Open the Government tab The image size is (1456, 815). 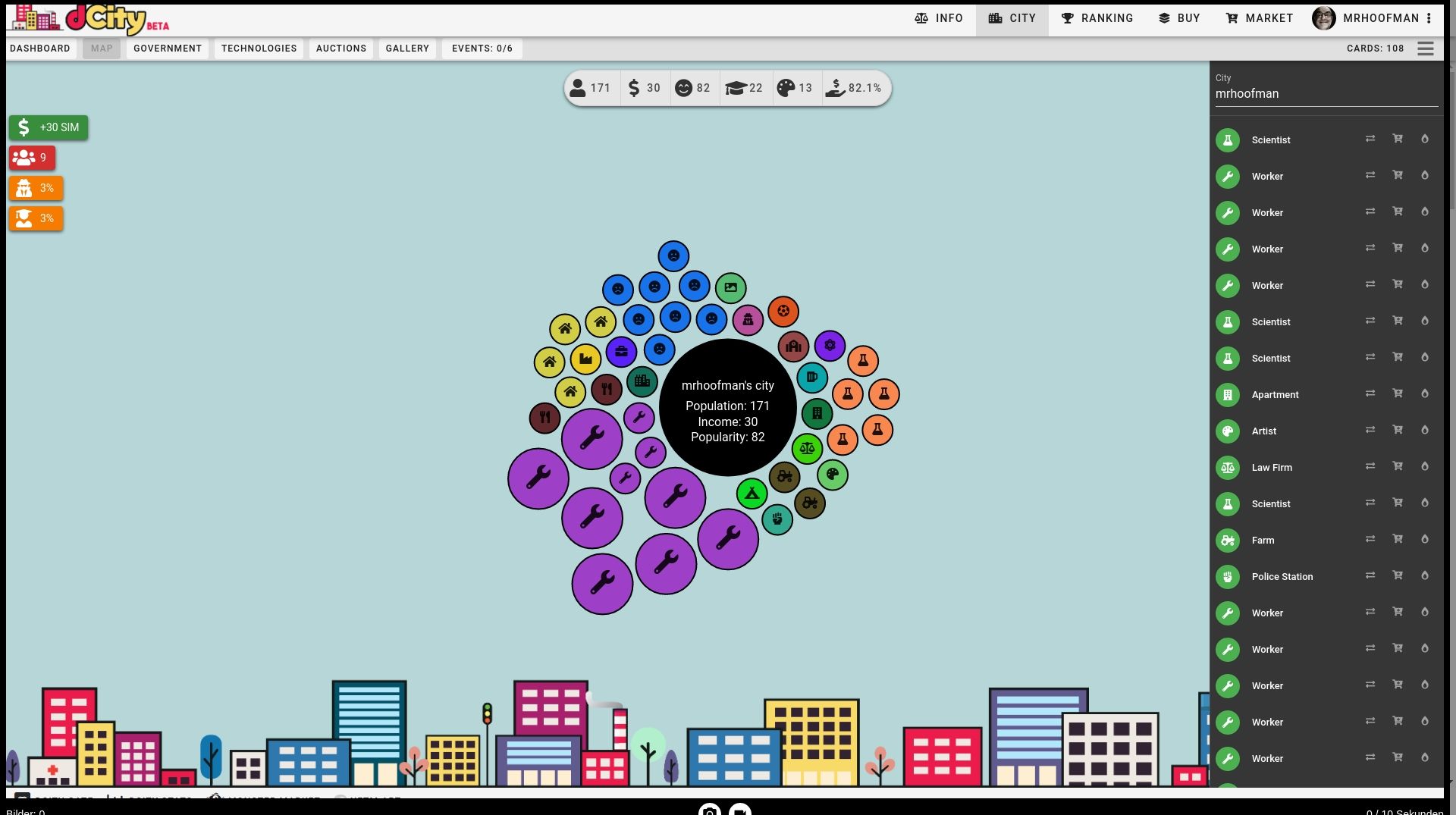[x=168, y=49]
